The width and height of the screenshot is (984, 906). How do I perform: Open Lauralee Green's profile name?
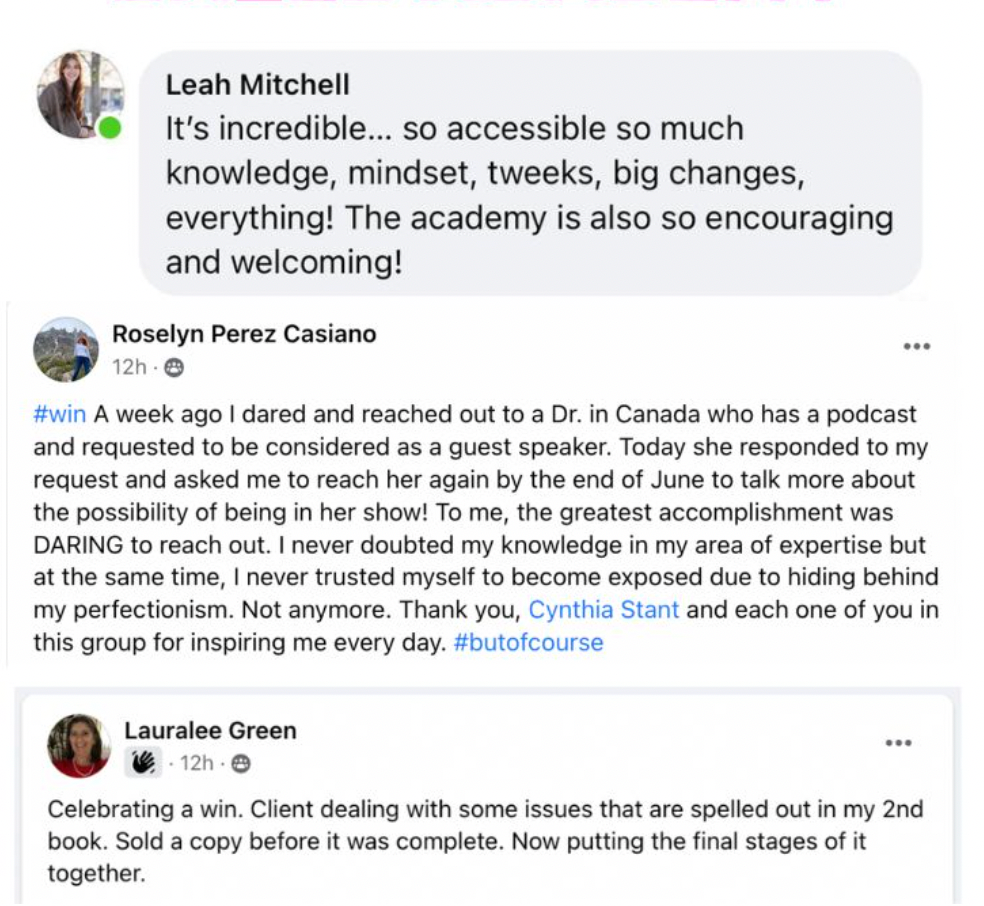tap(210, 731)
